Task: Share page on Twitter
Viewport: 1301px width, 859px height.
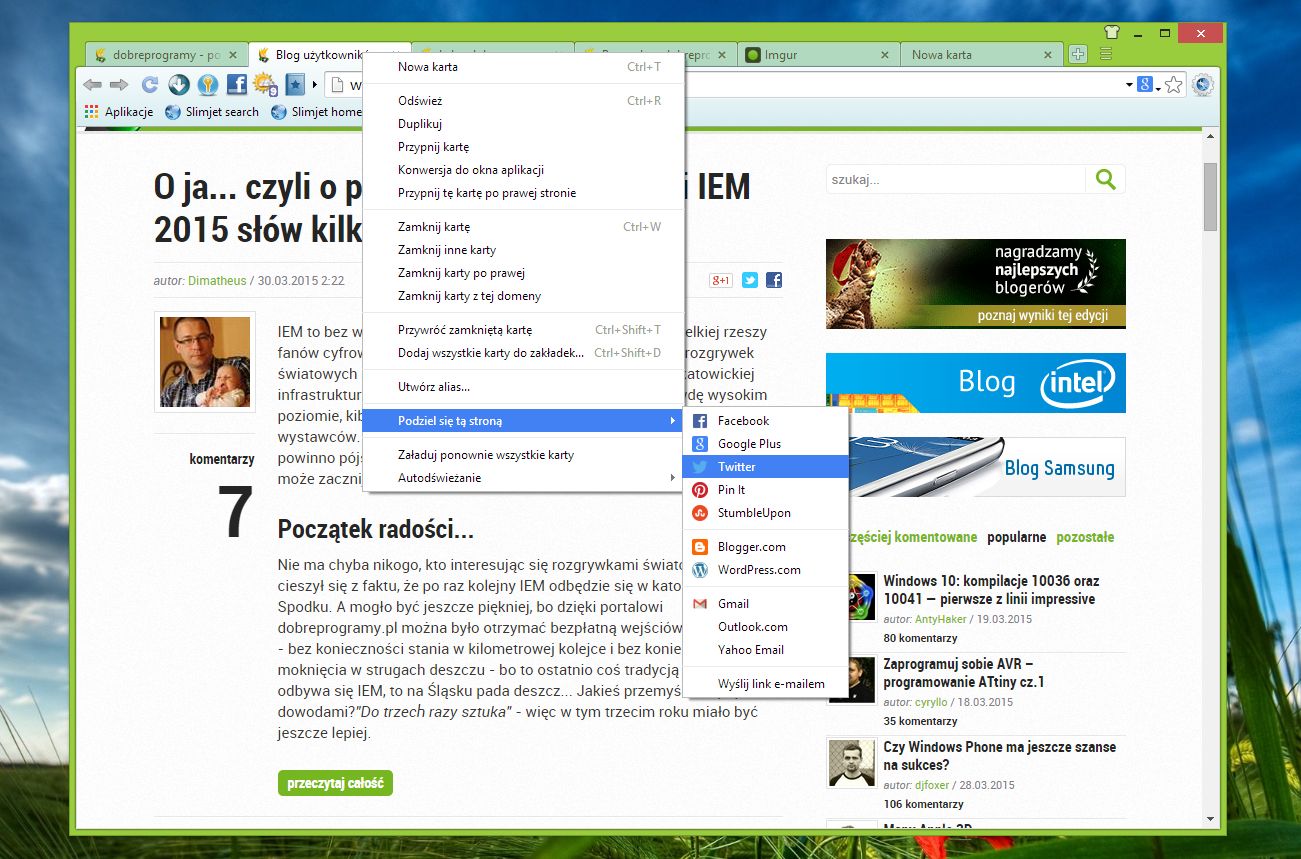Action: pyautogui.click(x=765, y=467)
